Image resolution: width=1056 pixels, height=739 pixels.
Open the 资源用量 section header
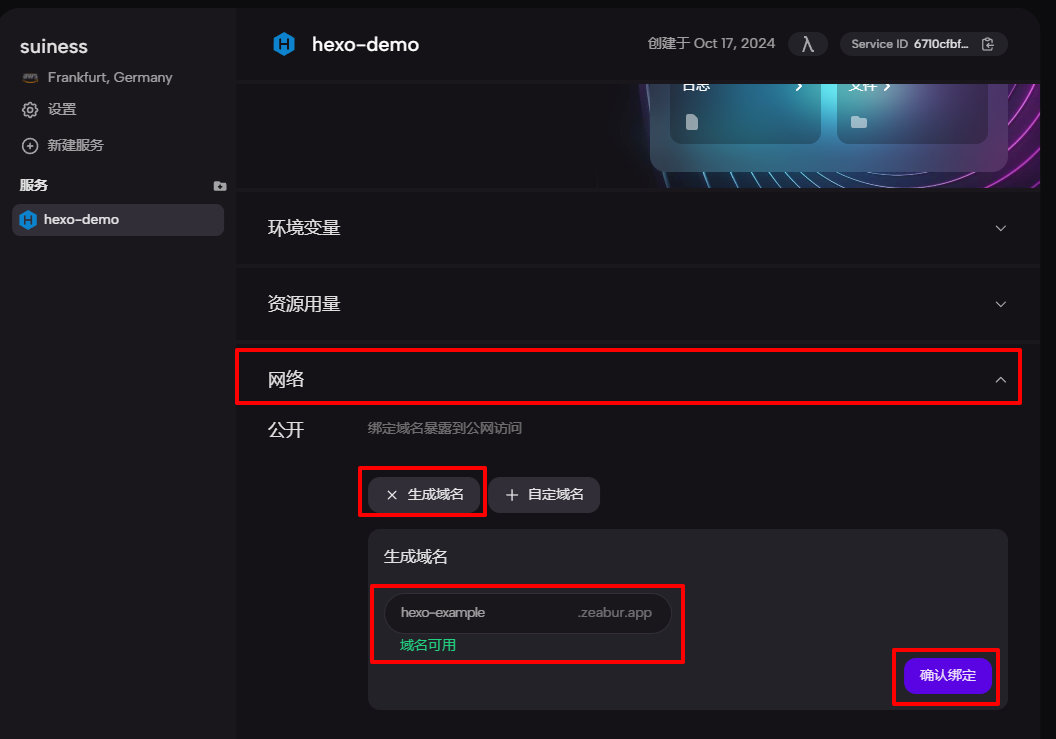tap(637, 304)
